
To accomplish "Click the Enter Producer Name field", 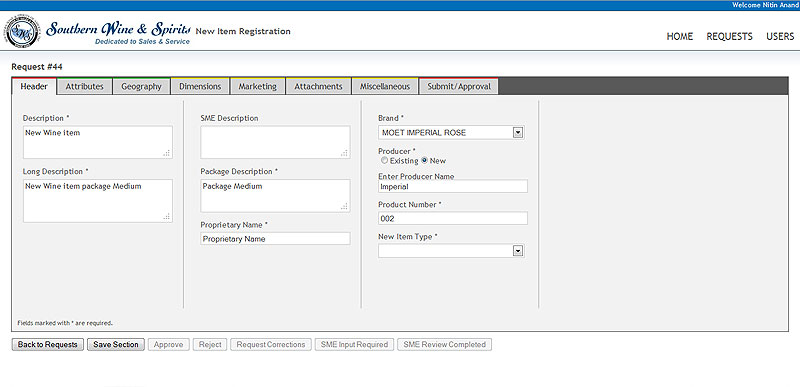I will coord(453,187).
